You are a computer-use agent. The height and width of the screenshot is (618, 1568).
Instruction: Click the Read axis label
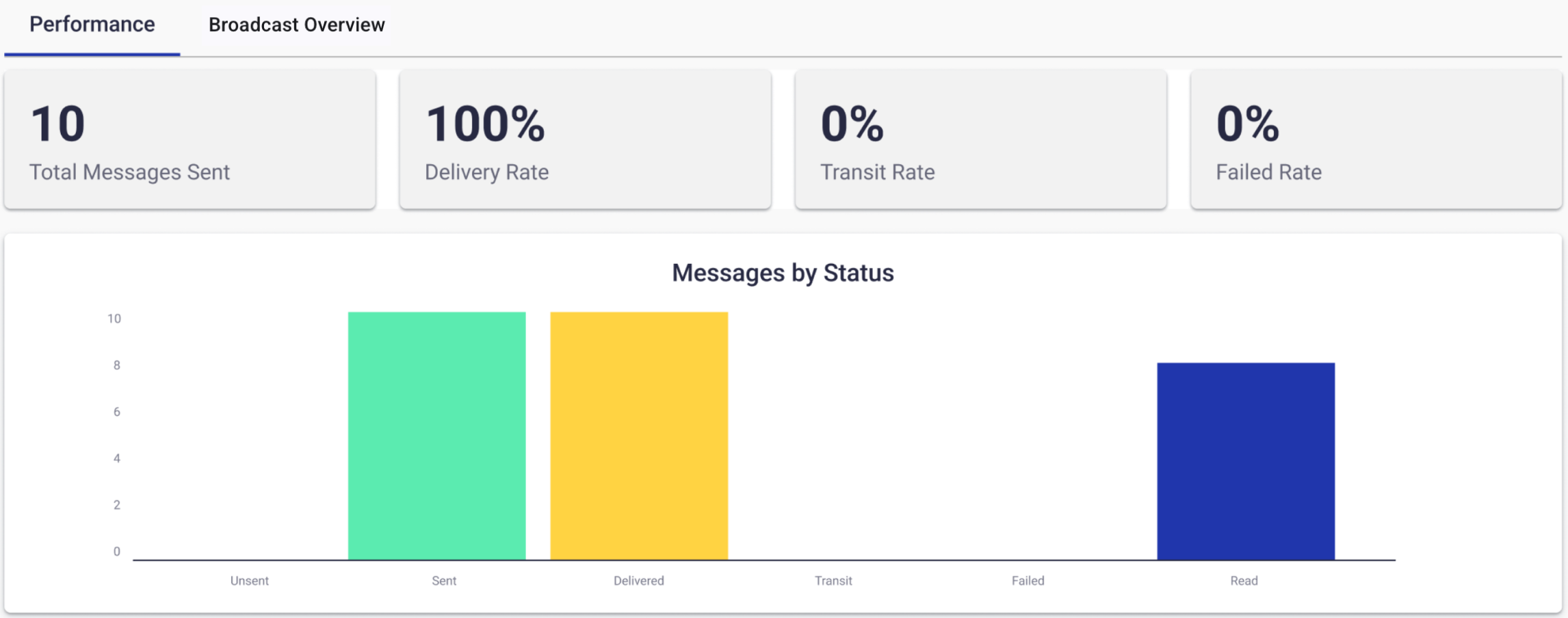pyautogui.click(x=1244, y=580)
